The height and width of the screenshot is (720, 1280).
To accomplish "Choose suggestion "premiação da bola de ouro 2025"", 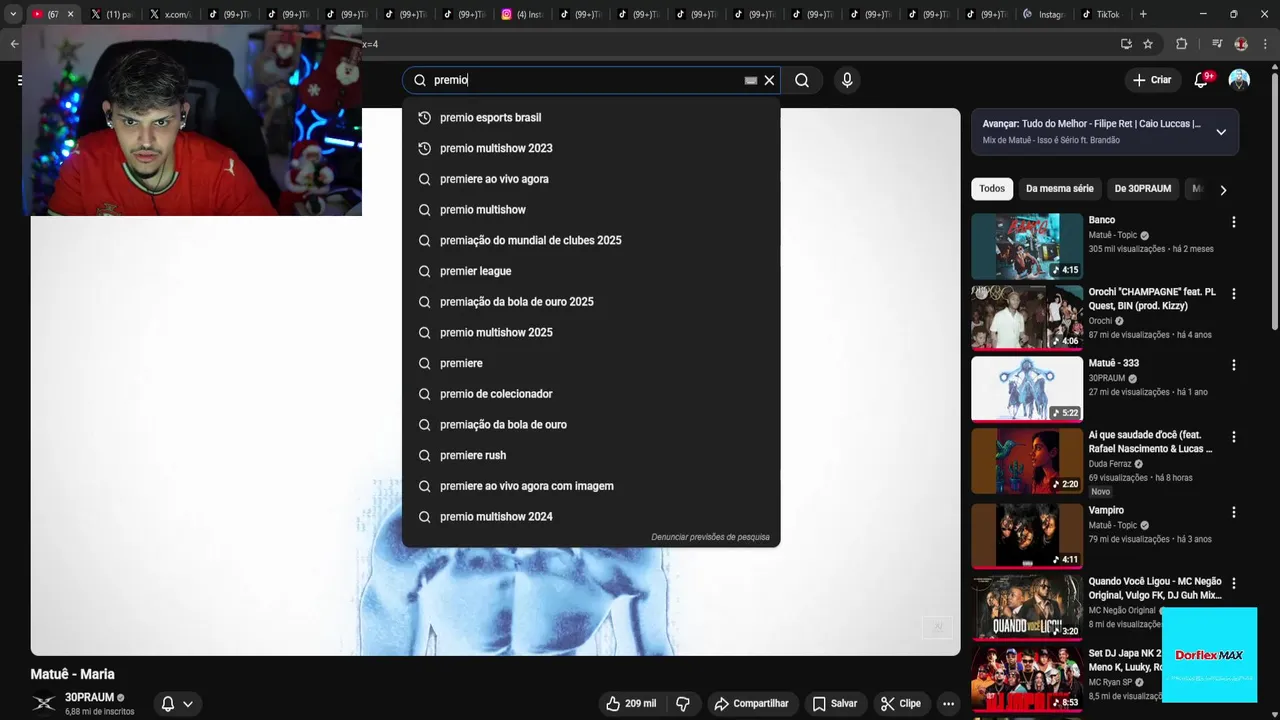I will [591, 302].
